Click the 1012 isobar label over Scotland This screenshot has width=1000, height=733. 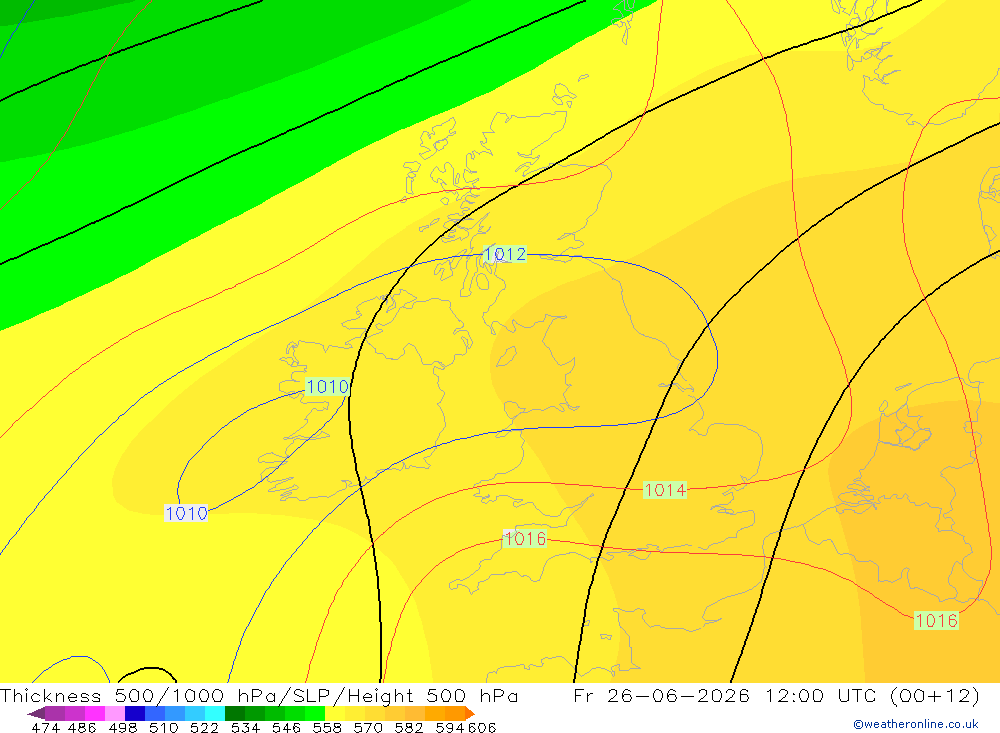click(x=505, y=254)
